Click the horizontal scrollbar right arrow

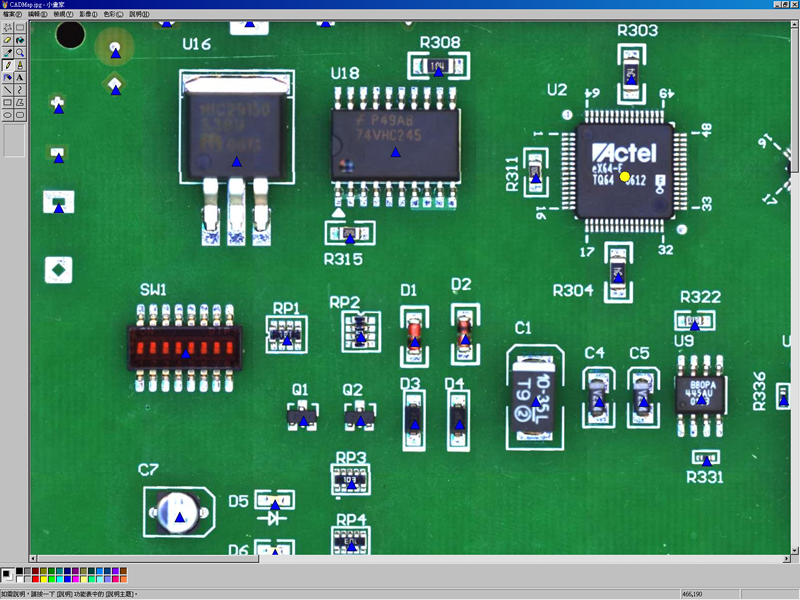pos(786,559)
